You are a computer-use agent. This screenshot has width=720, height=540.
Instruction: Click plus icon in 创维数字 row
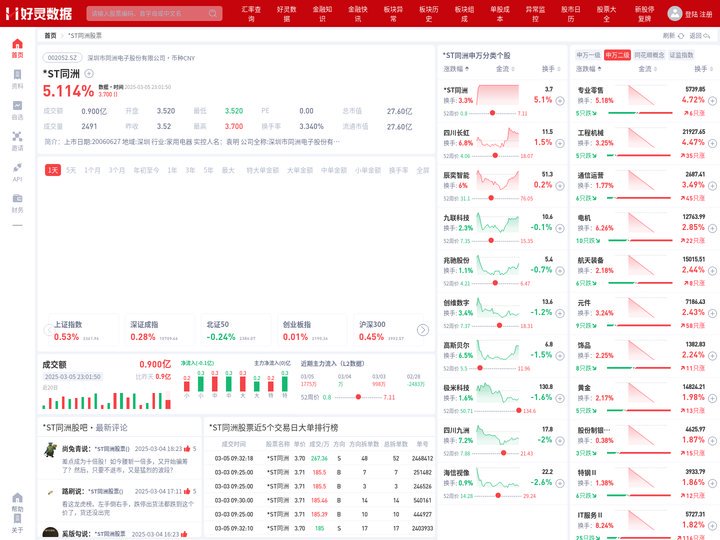560,313
